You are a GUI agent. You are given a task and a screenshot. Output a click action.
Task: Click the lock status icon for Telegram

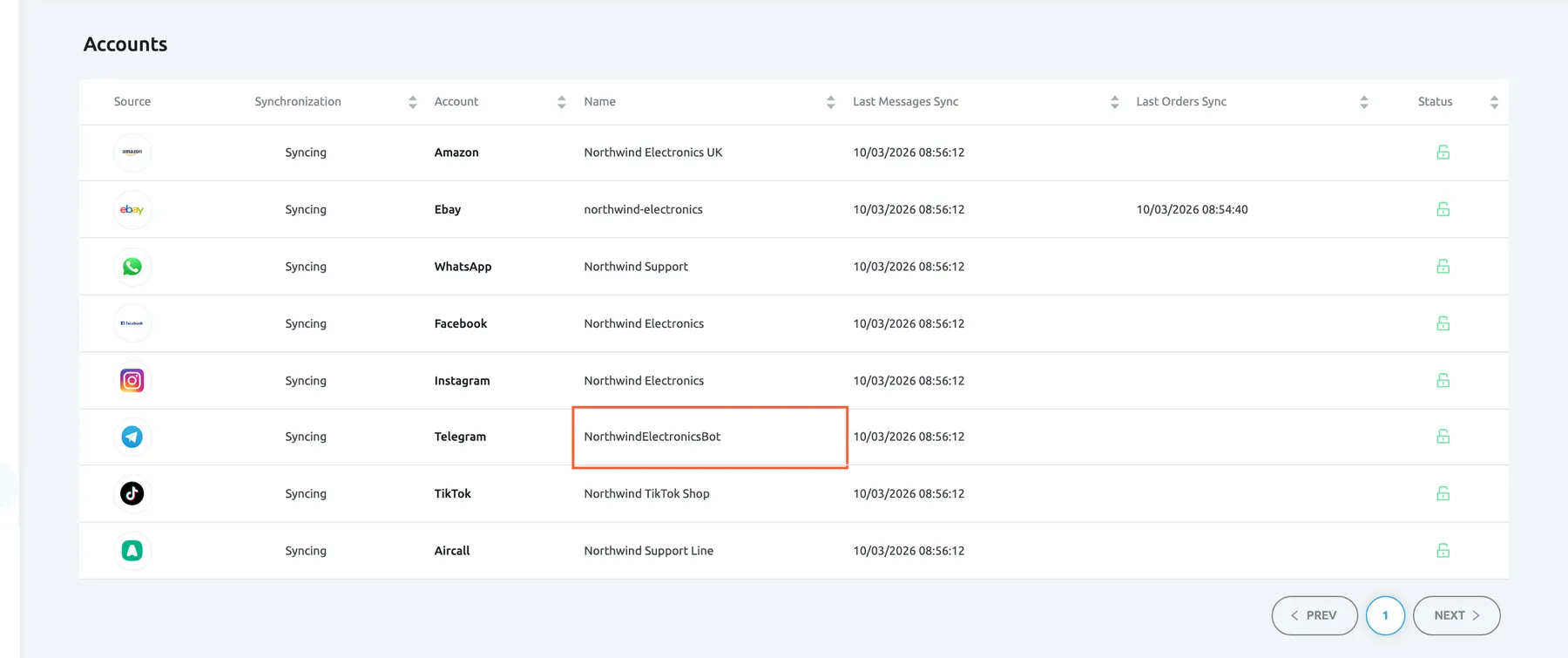tap(1443, 437)
